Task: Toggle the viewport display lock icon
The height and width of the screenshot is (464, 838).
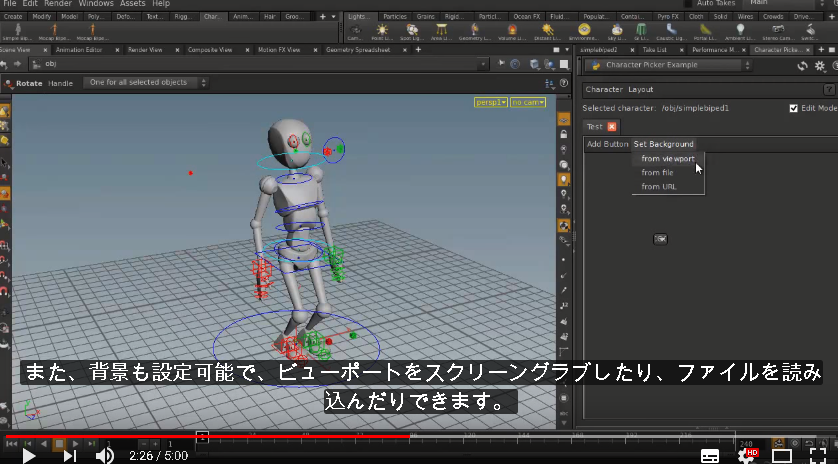Action: point(564,134)
